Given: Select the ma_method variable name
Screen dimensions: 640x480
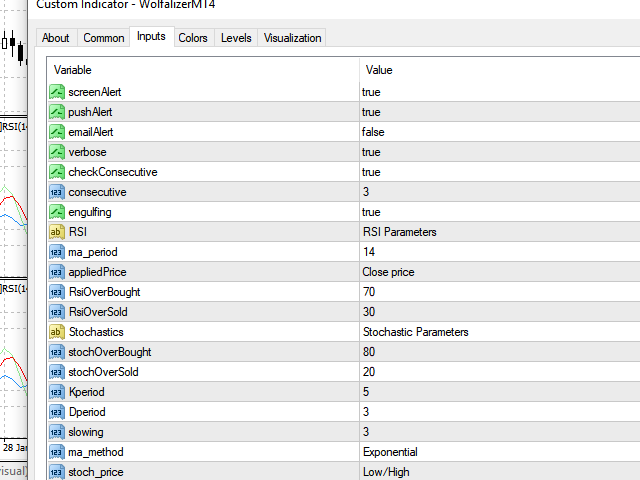Looking at the screenshot, I should coord(96,452).
